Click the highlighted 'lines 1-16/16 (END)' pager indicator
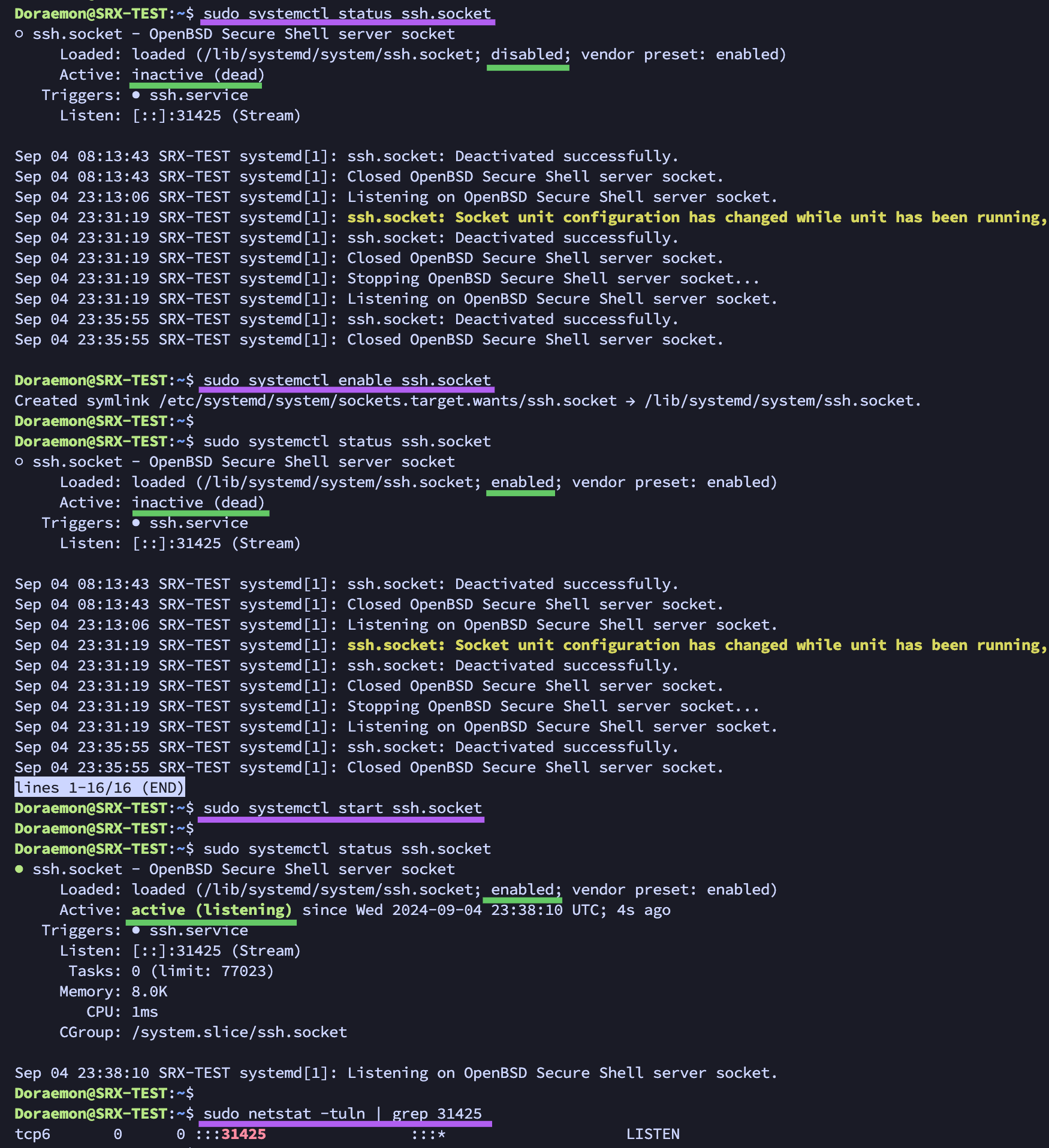Image resolution: width=1049 pixels, height=1148 pixels. pos(100,787)
